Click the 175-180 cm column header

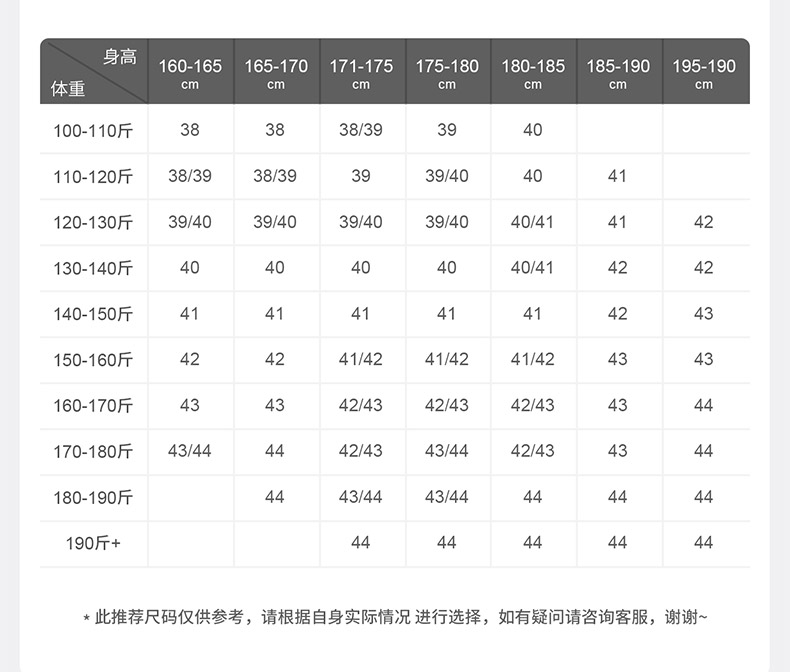click(x=447, y=73)
